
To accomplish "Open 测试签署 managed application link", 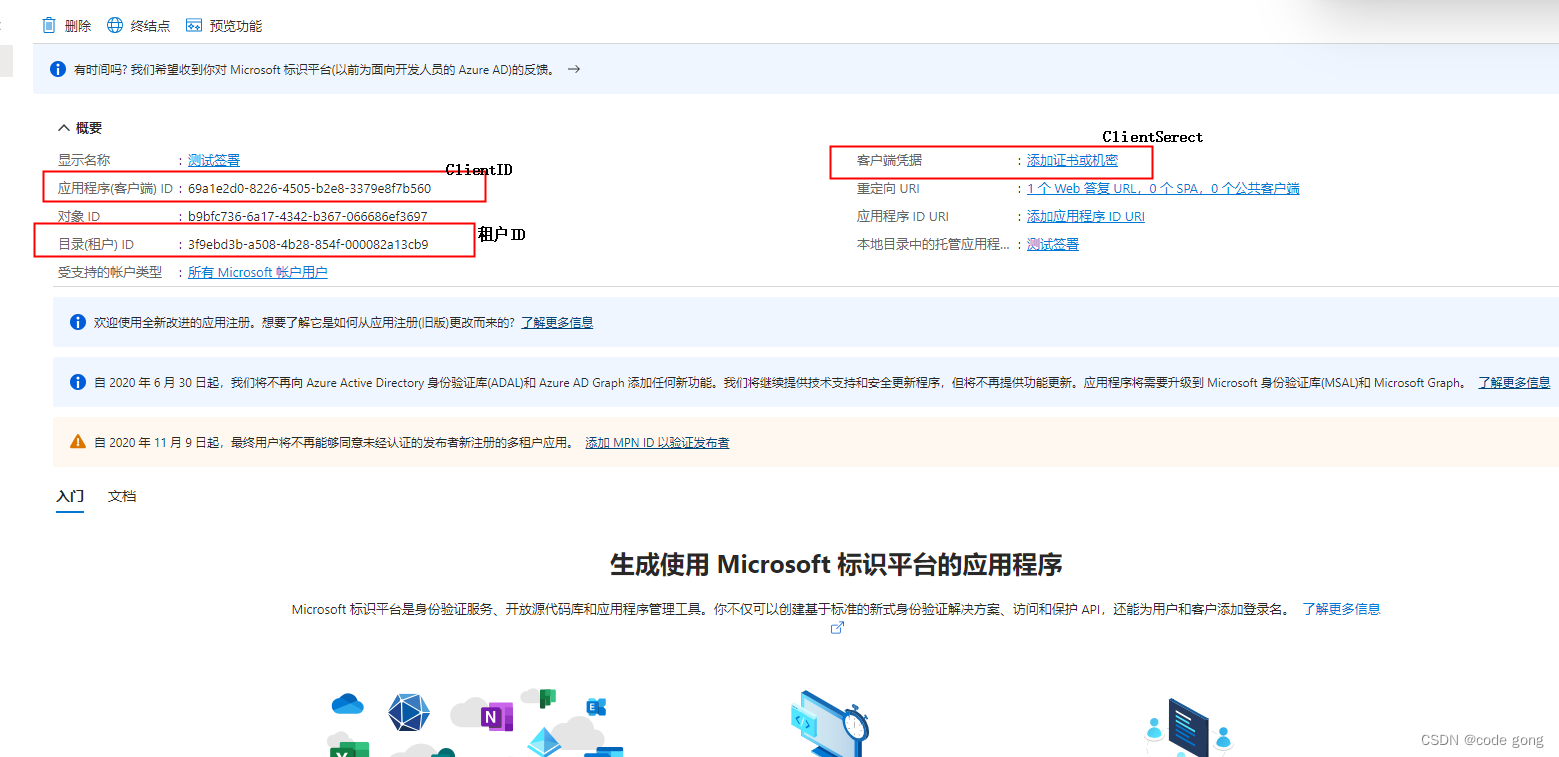I will [x=1053, y=244].
